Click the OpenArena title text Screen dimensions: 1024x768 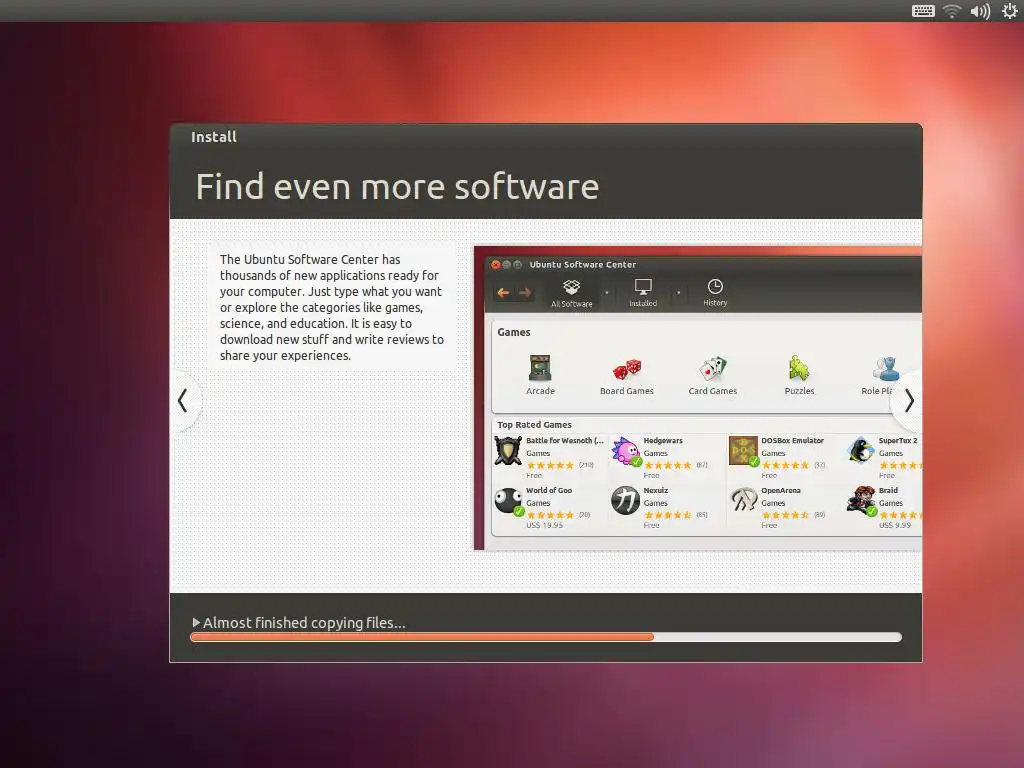tap(780, 490)
